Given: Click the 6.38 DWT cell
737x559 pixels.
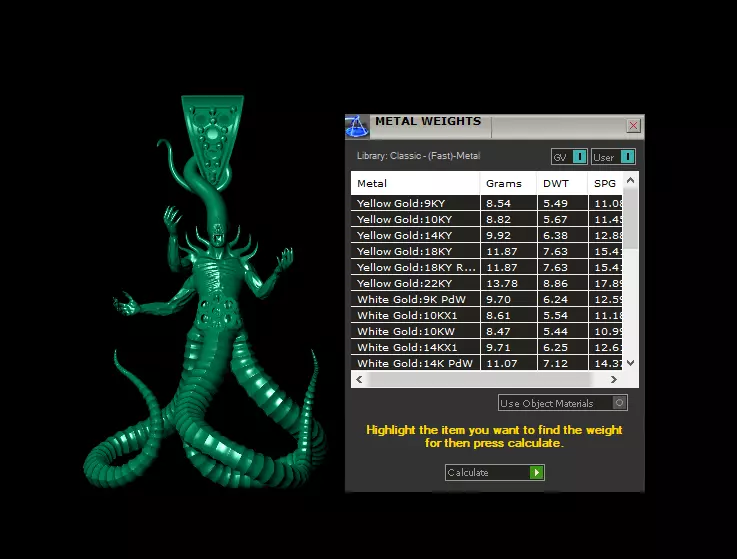Looking at the screenshot, I should (563, 235).
